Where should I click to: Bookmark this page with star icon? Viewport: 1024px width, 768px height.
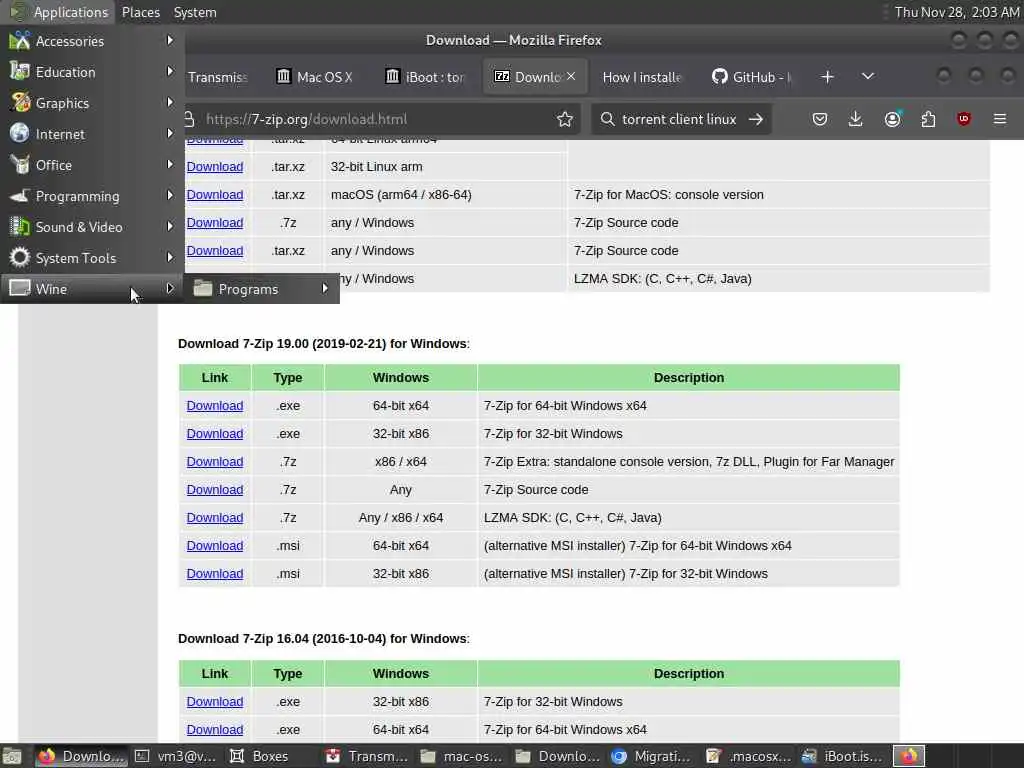tap(565, 119)
